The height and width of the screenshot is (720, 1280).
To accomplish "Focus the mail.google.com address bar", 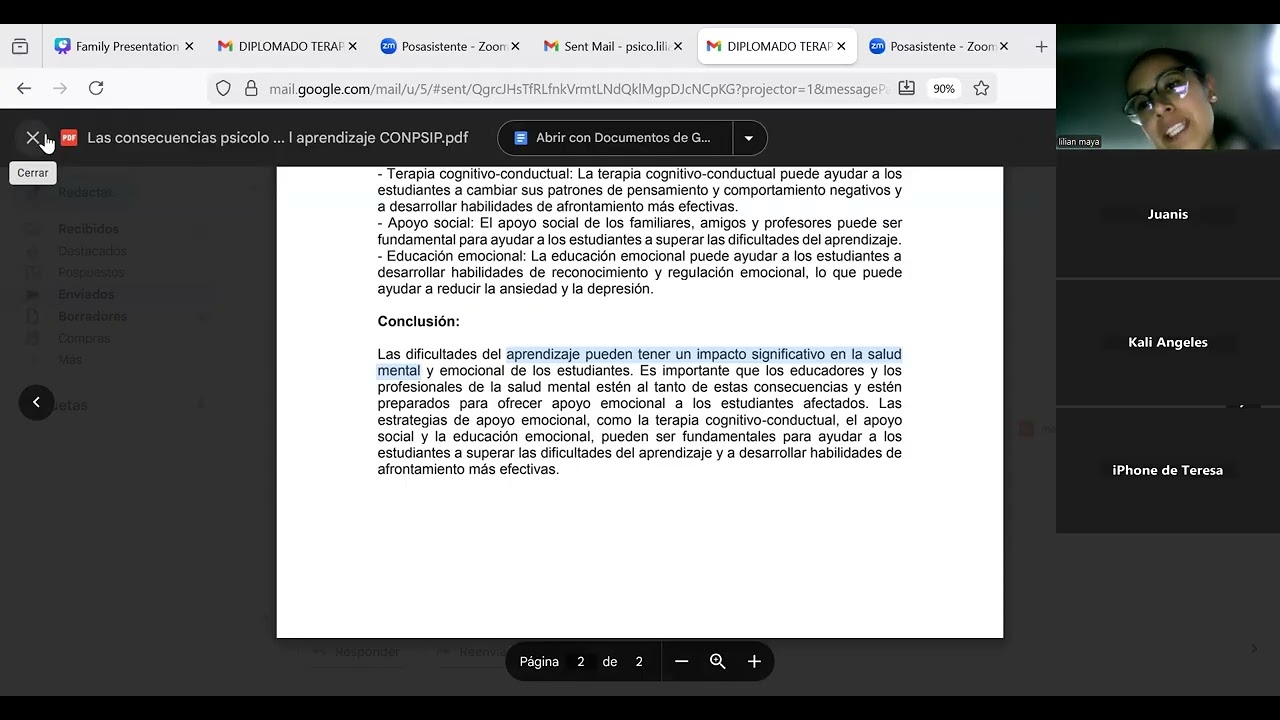I will click(578, 89).
